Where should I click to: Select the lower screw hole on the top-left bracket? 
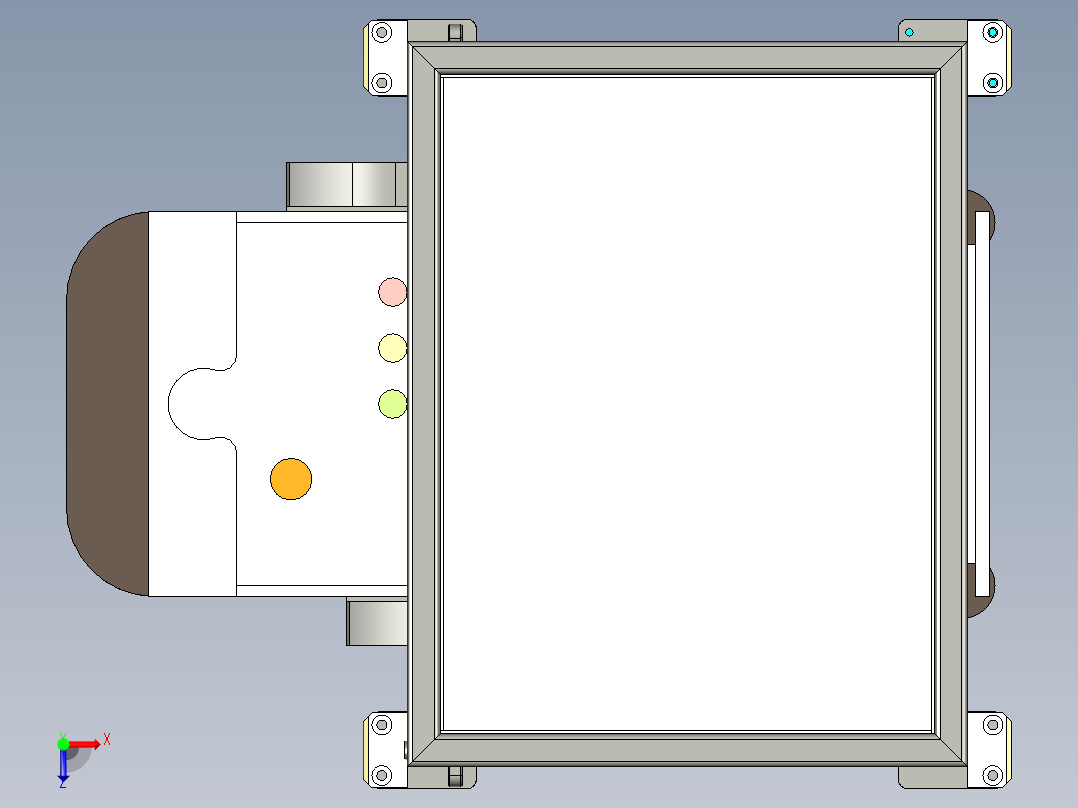[x=382, y=83]
